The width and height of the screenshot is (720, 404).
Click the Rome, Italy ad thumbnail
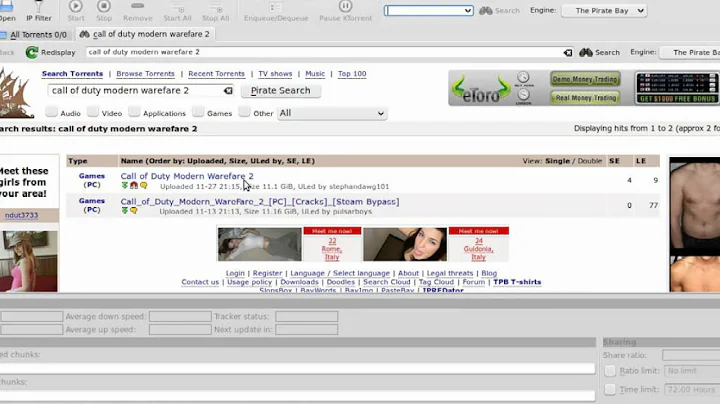(259, 244)
